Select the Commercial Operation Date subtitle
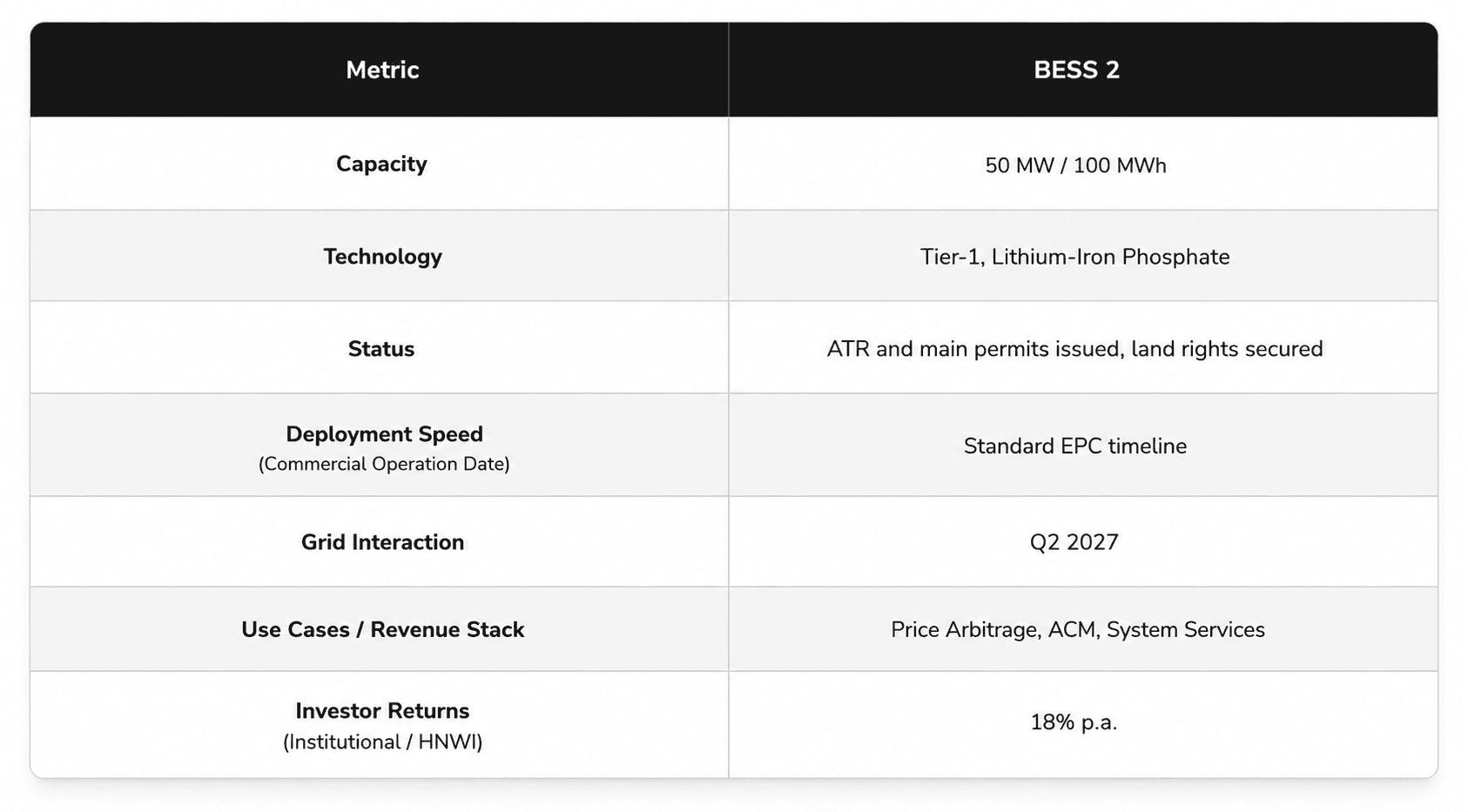Viewport: 1468px width, 812px height. tap(384, 464)
